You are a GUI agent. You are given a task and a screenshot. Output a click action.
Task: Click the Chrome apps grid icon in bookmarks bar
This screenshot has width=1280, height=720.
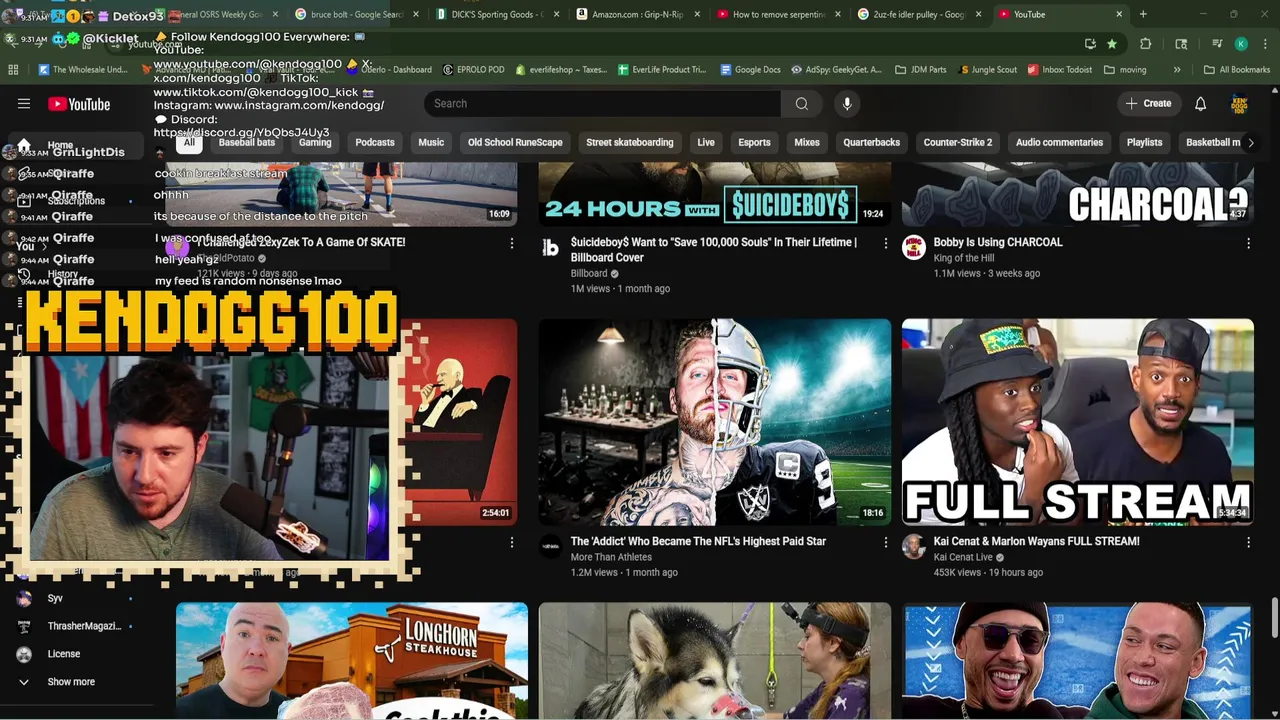coord(13,70)
